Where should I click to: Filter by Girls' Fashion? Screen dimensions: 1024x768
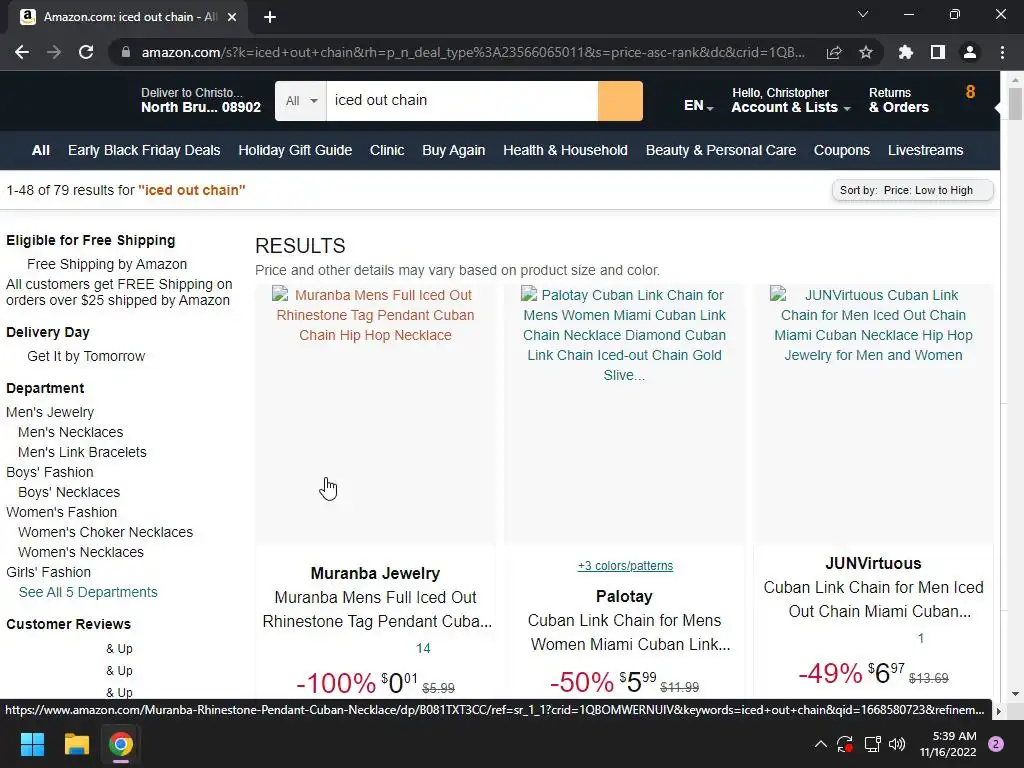pyautogui.click(x=48, y=572)
